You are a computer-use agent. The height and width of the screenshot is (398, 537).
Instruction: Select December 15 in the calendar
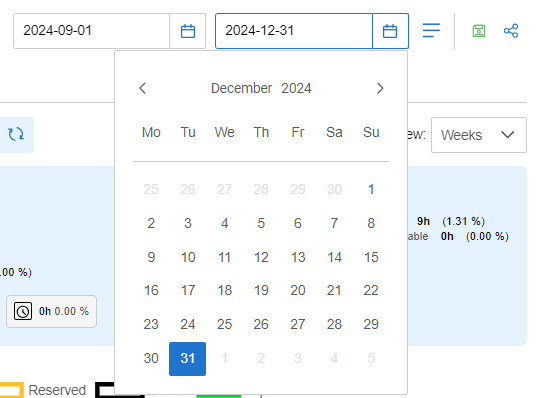[371, 257]
